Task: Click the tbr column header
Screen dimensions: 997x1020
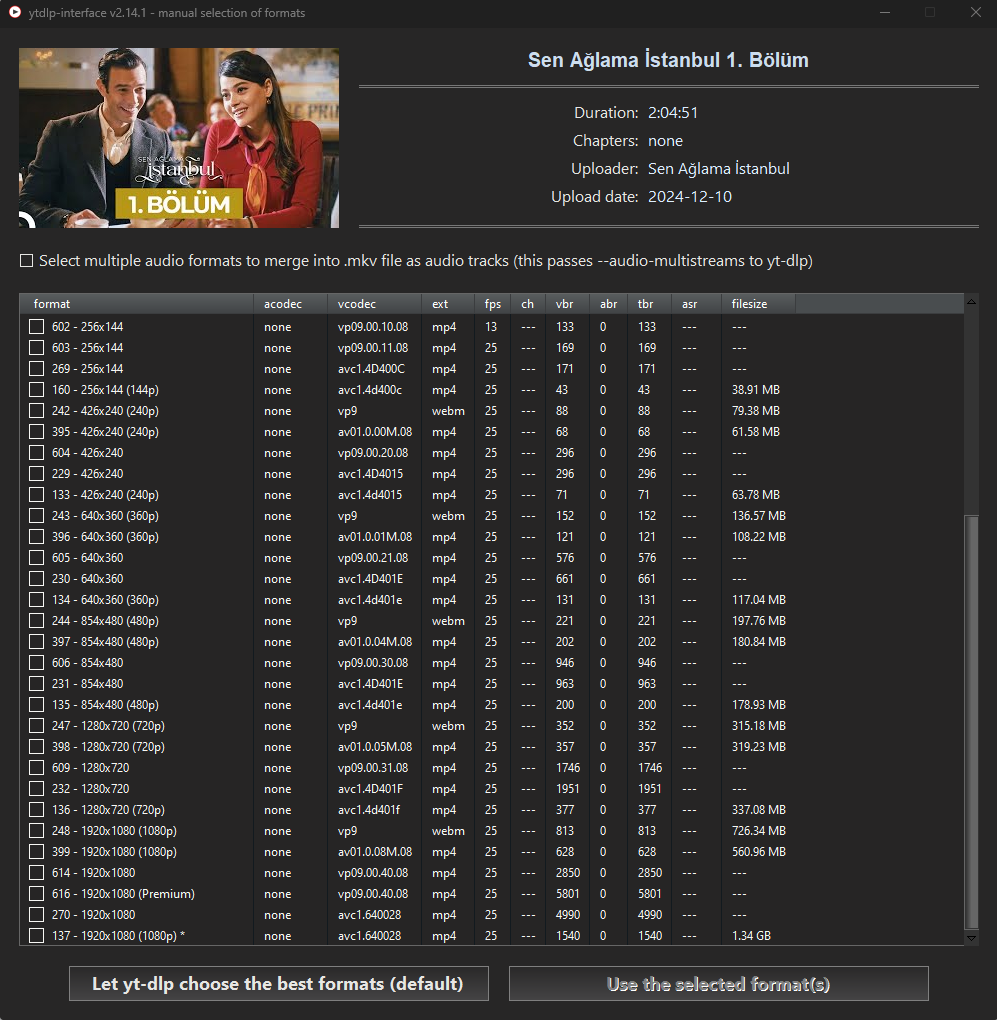Action: coord(649,304)
